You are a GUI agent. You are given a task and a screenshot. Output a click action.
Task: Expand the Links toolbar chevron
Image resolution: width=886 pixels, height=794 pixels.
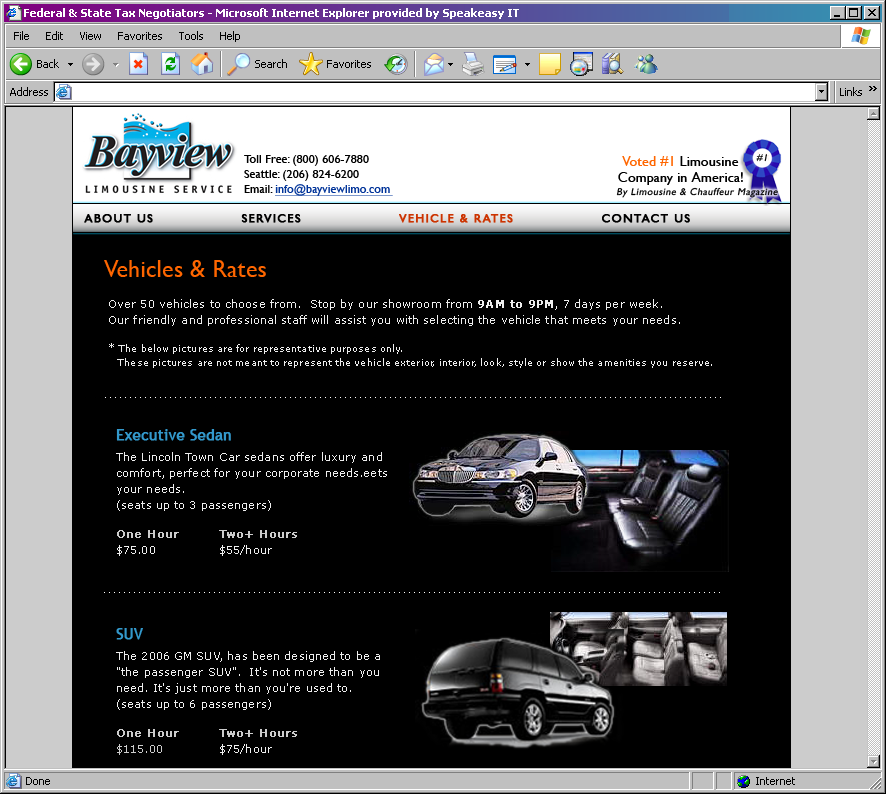point(873,89)
